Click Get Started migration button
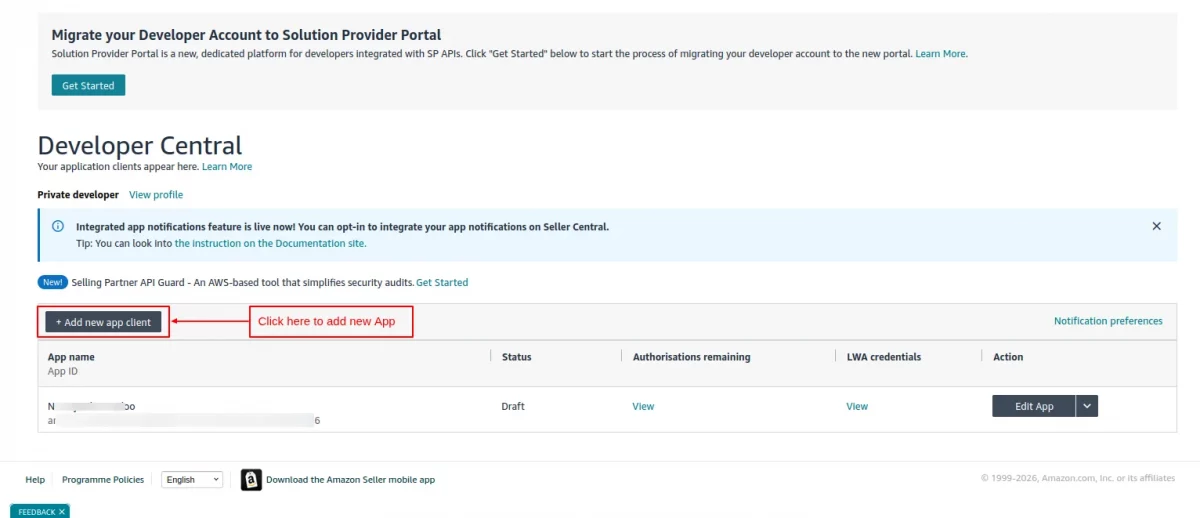 pyautogui.click(x=88, y=86)
